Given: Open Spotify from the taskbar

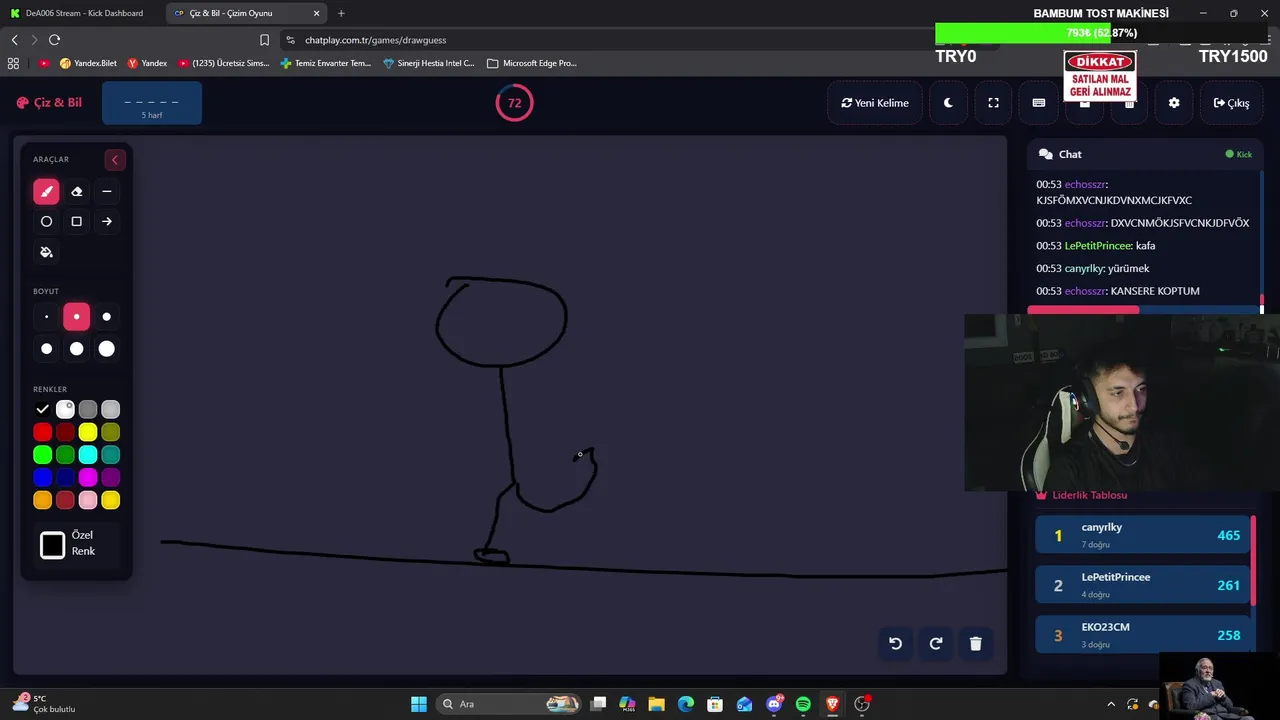Looking at the screenshot, I should click(x=803, y=704).
